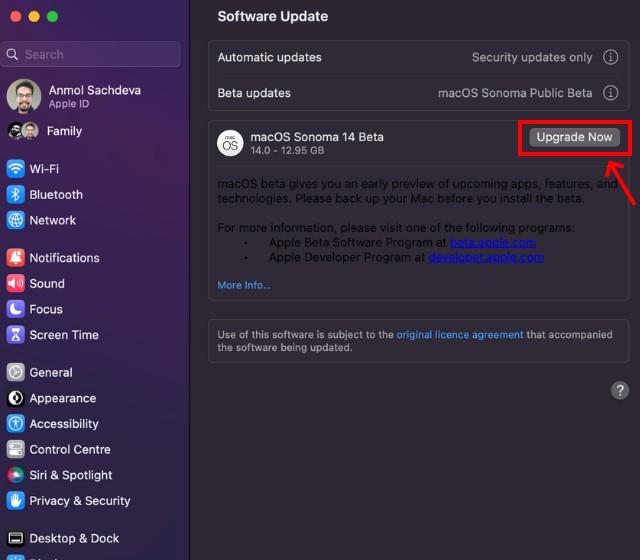This screenshot has width=640, height=560.
Task: Click the Anmol Sachdeva profile photo
Action: [x=24, y=96]
